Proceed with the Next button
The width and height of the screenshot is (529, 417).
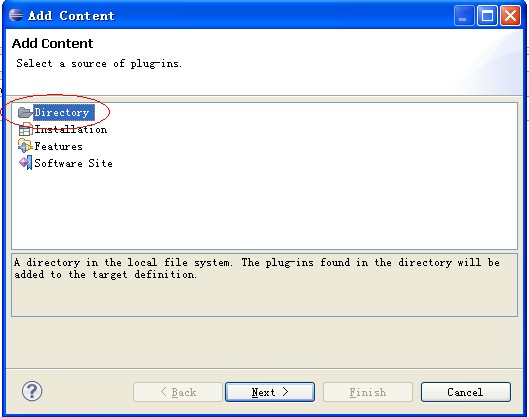[270, 392]
